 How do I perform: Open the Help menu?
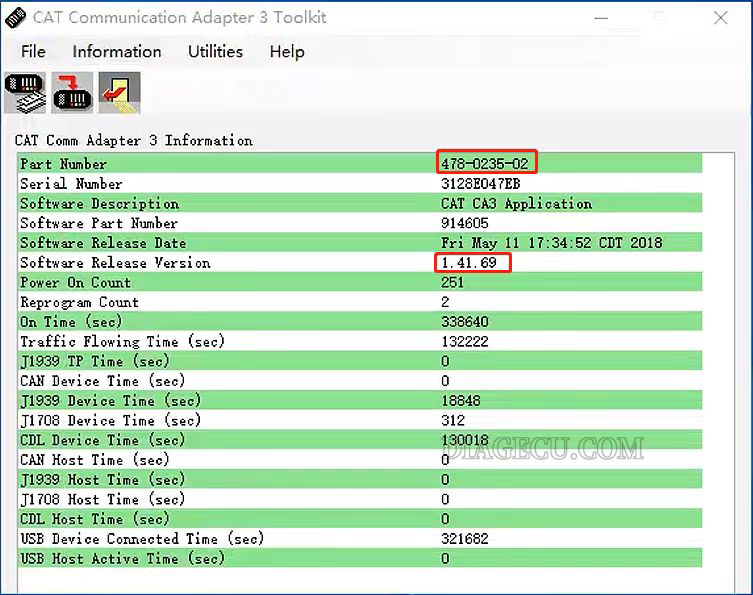[287, 51]
